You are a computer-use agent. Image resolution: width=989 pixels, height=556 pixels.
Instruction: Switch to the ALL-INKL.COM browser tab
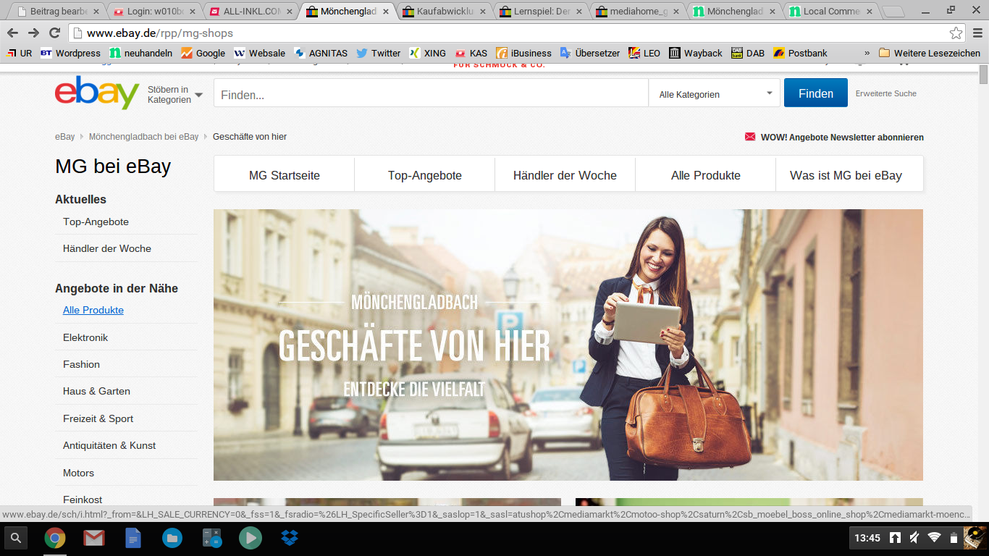(252, 11)
